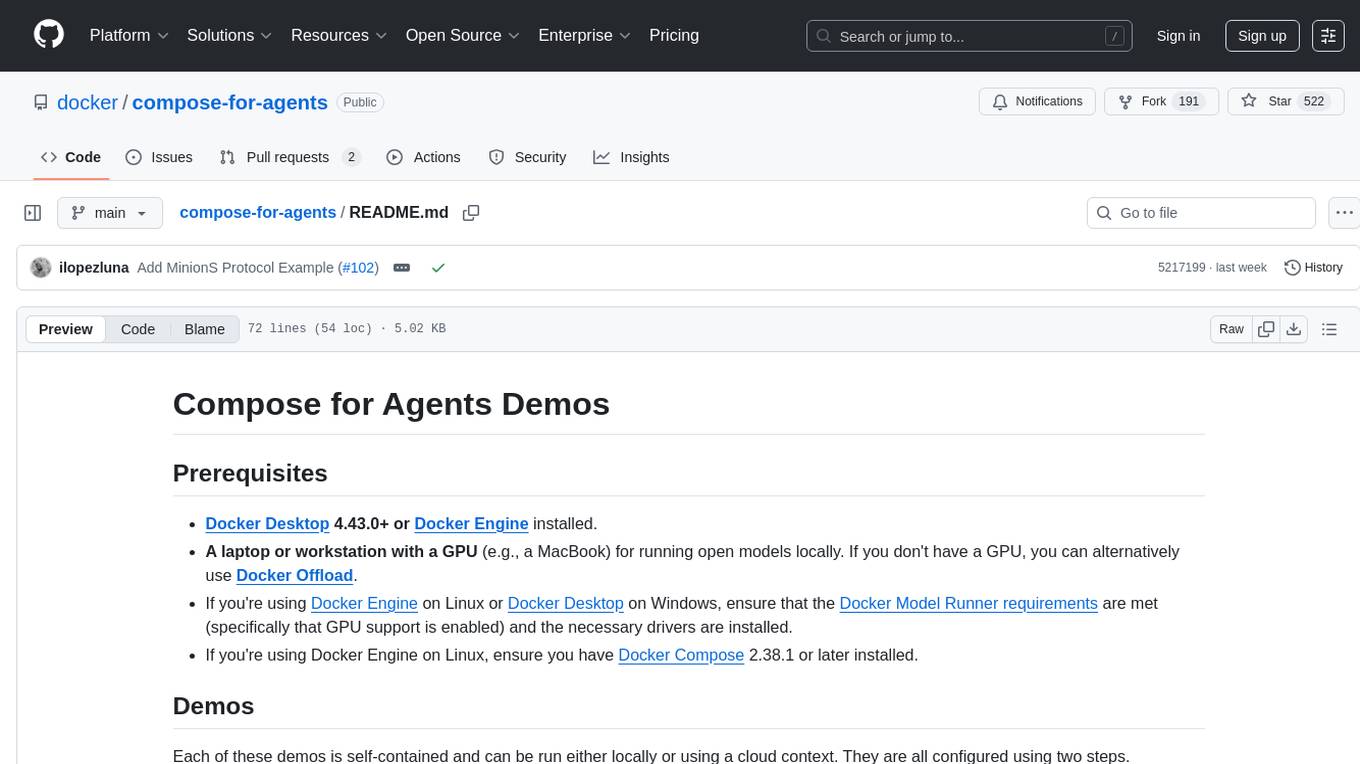This screenshot has height=764, width=1360.
Task: Copy raw file contents icon
Action: coord(1266,329)
